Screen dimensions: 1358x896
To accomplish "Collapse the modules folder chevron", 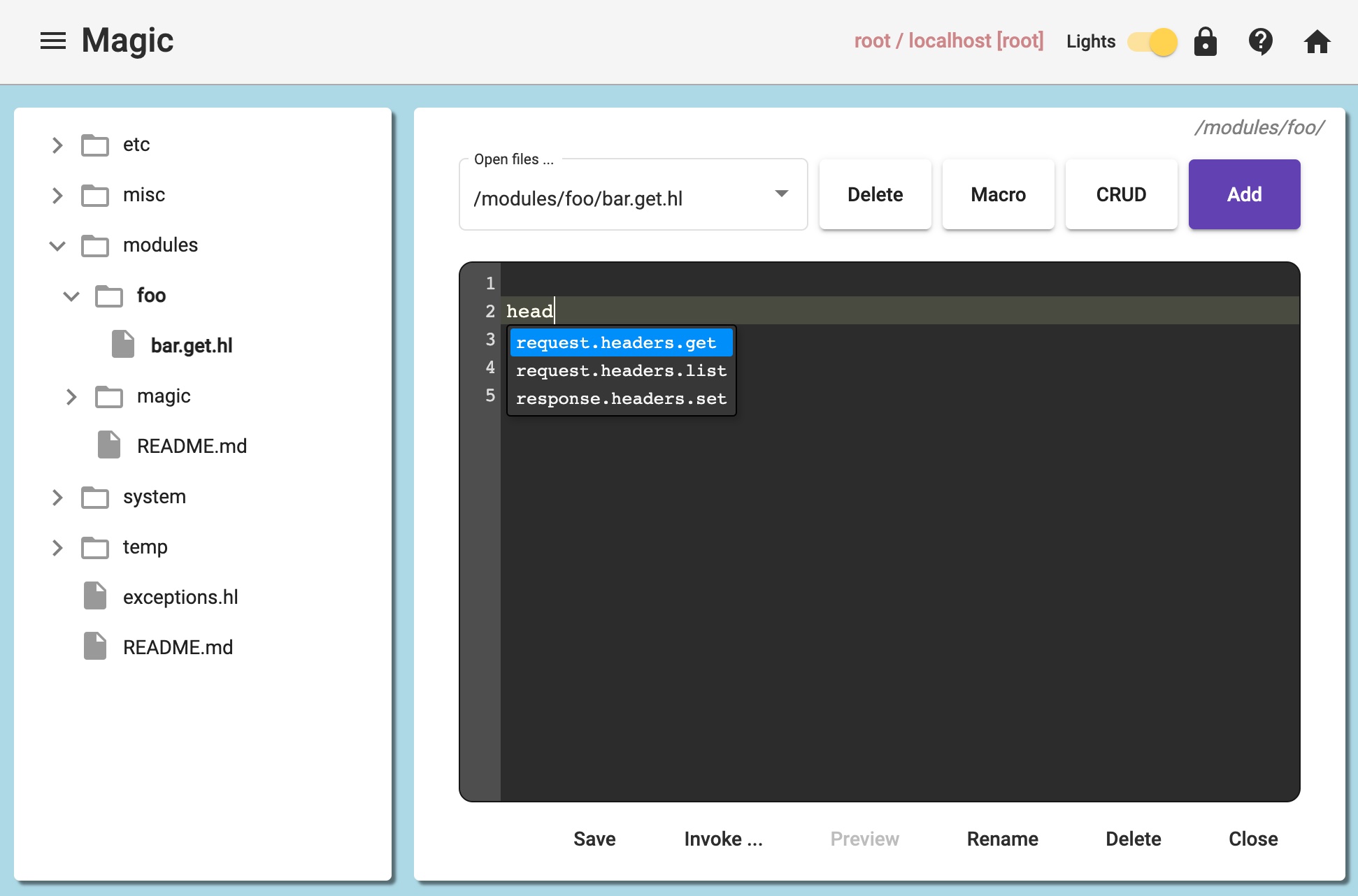I will pos(57,245).
